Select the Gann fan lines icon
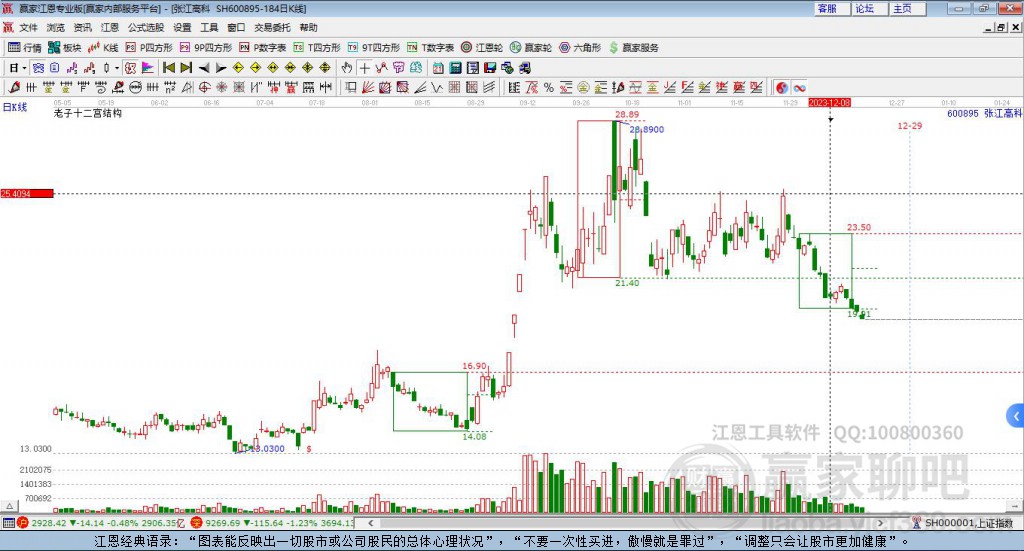This screenshot has width=1024, height=551. 368,87
